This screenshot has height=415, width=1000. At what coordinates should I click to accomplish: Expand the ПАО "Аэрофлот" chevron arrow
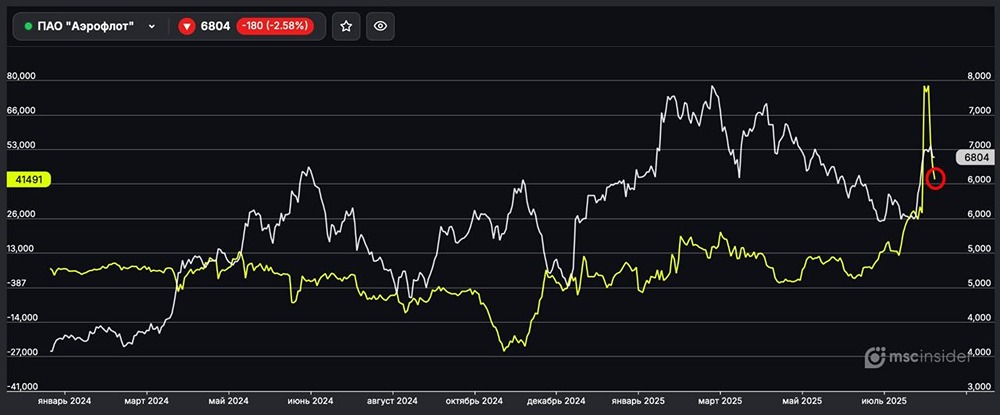152,27
